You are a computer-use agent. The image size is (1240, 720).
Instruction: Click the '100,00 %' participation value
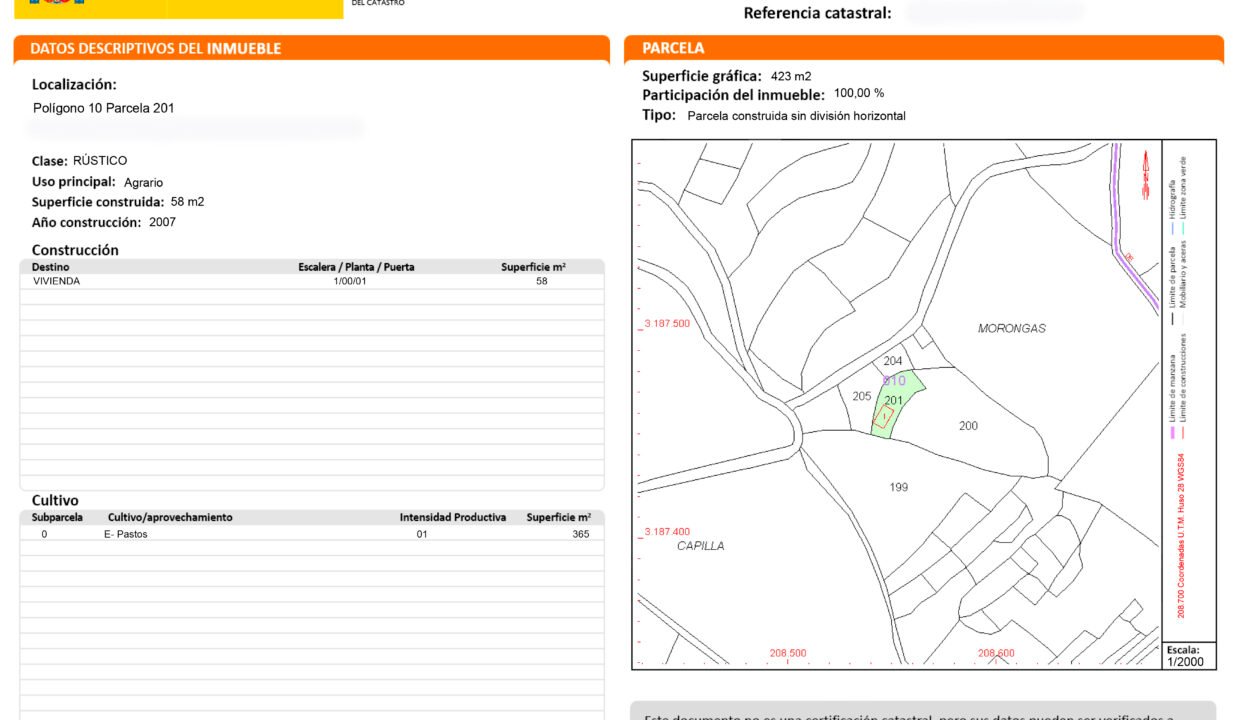[859, 93]
